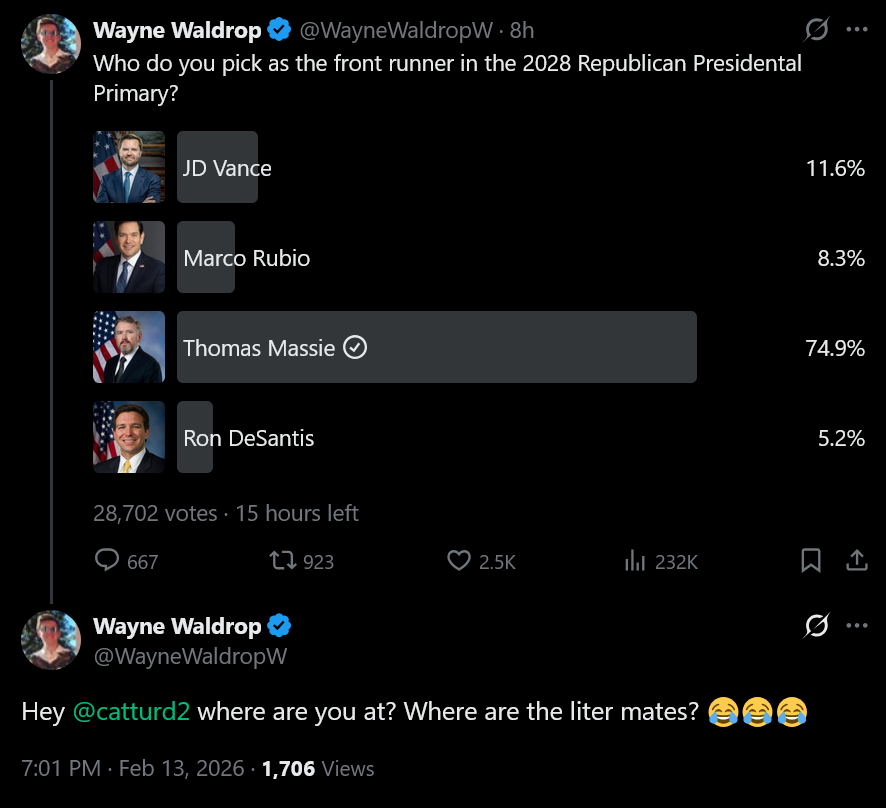Open Wayne Waldrop's avatar on top tweet

51,44
